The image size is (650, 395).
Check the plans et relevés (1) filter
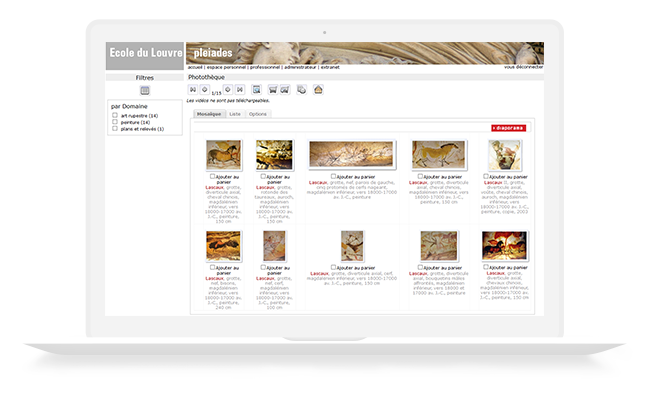[x=115, y=128]
